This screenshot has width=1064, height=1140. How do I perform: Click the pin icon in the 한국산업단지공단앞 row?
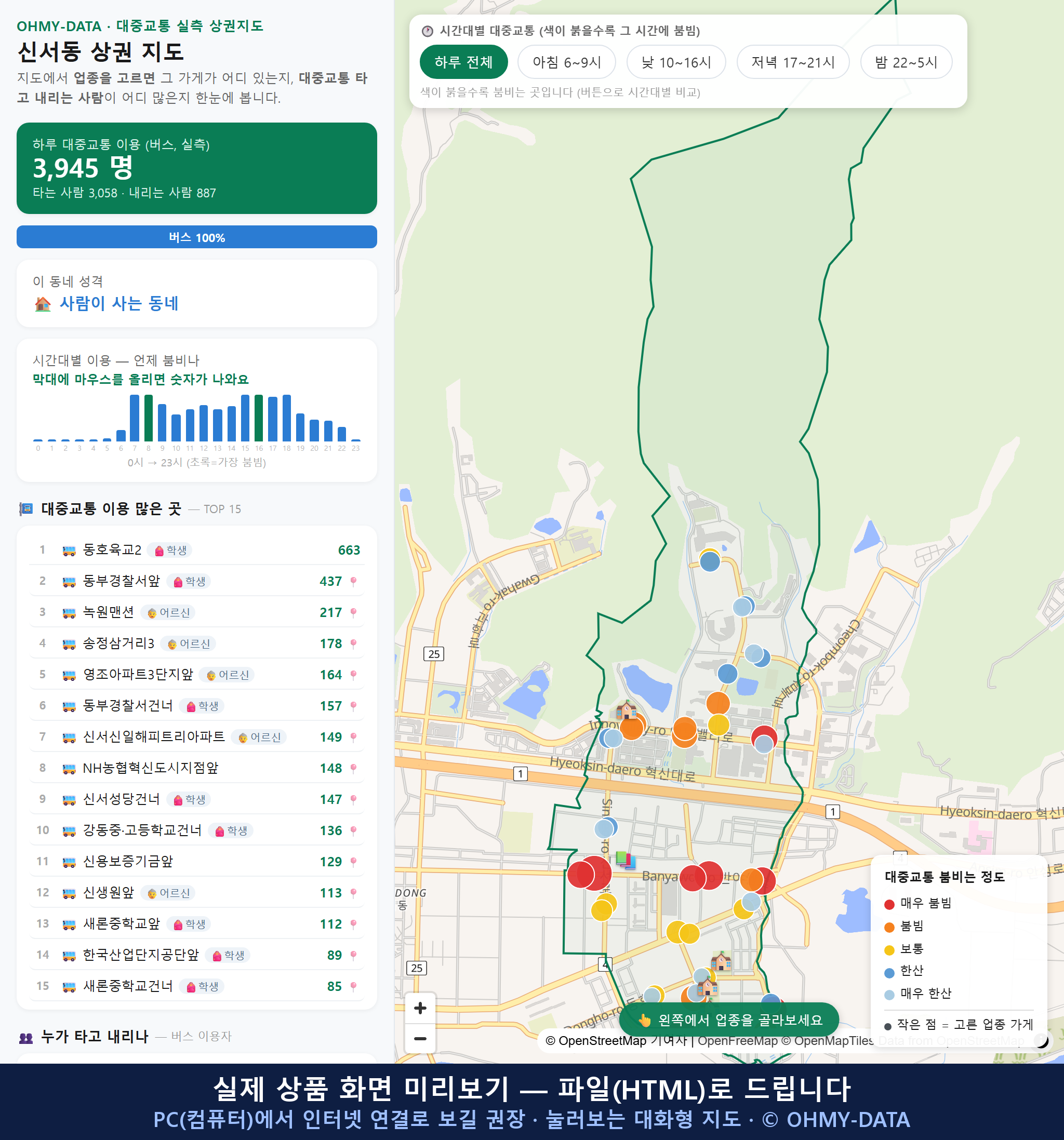(x=353, y=955)
